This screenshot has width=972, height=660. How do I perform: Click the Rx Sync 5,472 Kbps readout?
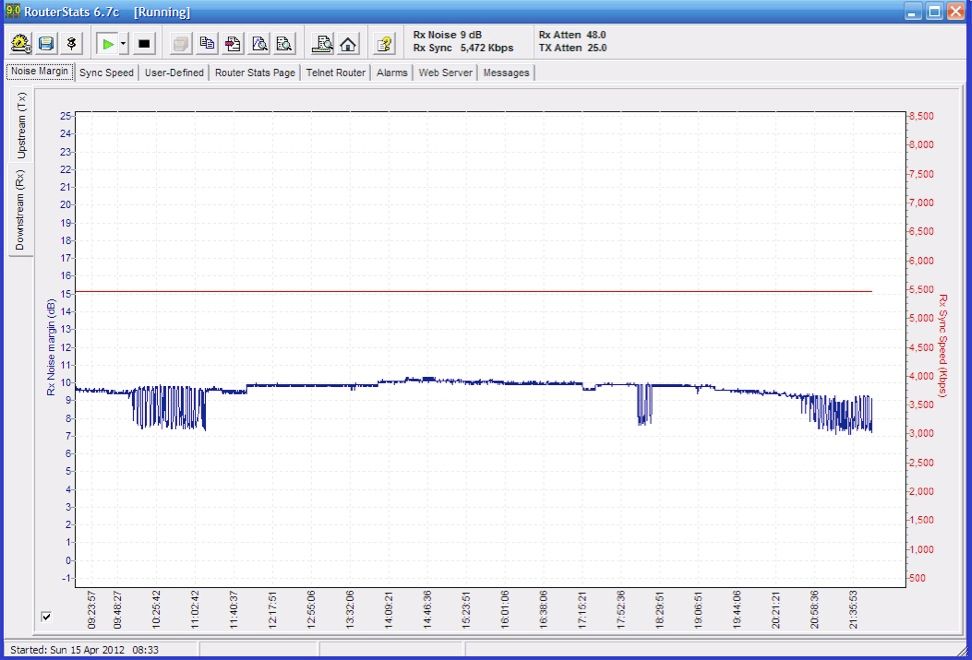463,48
